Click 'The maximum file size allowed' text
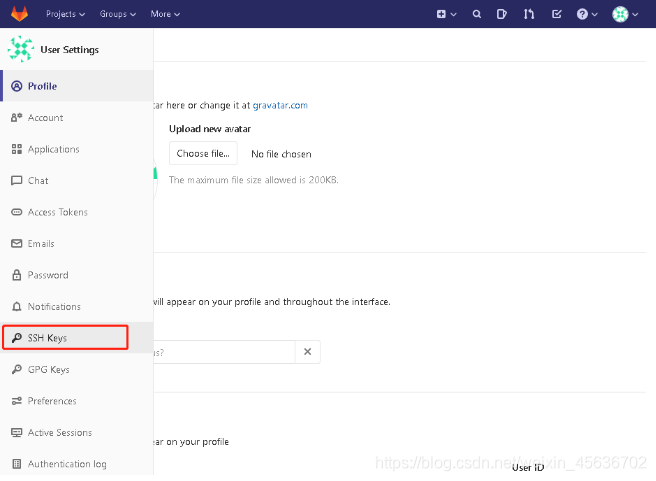Screen dimensions: 656x481 pyautogui.click(x=254, y=180)
